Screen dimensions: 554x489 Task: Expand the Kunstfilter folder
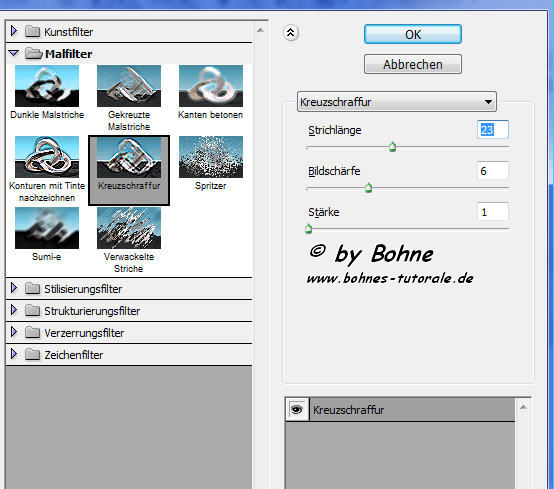(14, 31)
